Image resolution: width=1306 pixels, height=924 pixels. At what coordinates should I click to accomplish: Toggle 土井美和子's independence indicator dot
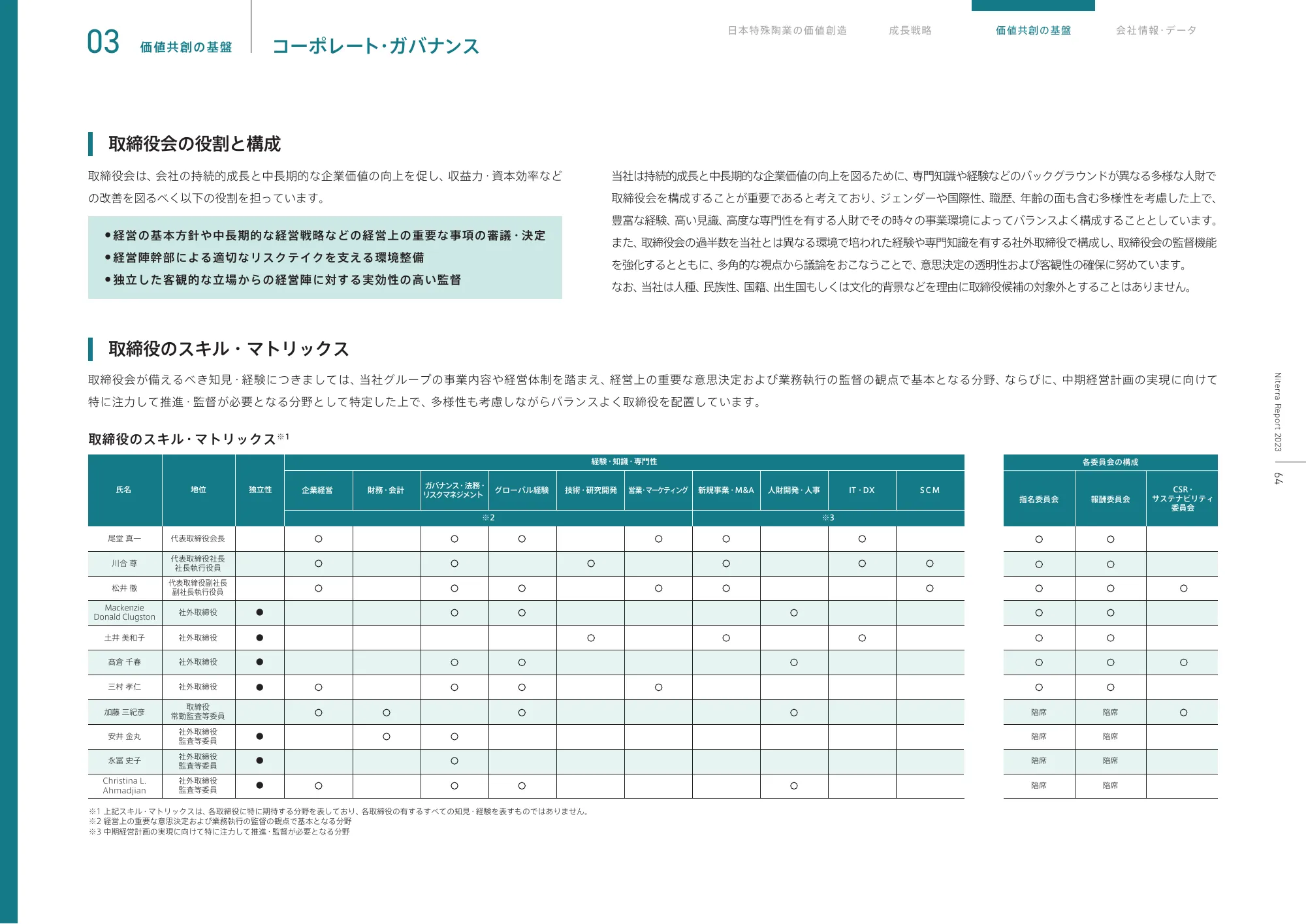(x=259, y=637)
